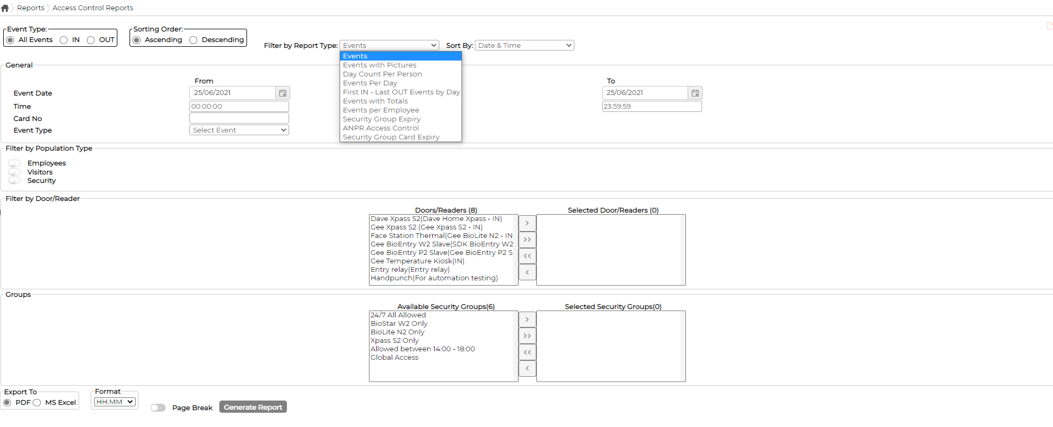Viewport: 1053px width, 427px height.
Task: Toggle the Security population filter
Action: click(x=15, y=181)
